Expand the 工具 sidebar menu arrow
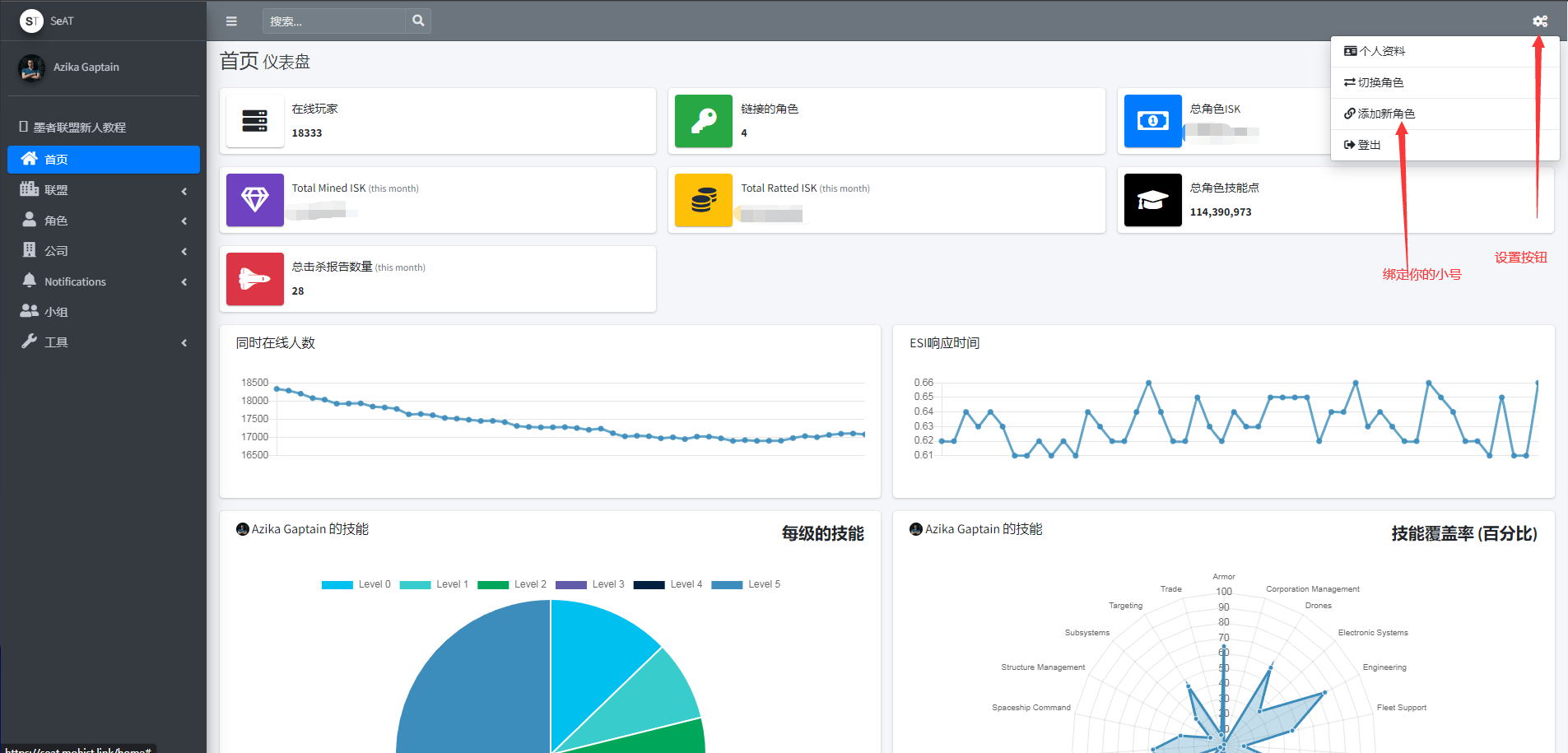 tap(184, 342)
